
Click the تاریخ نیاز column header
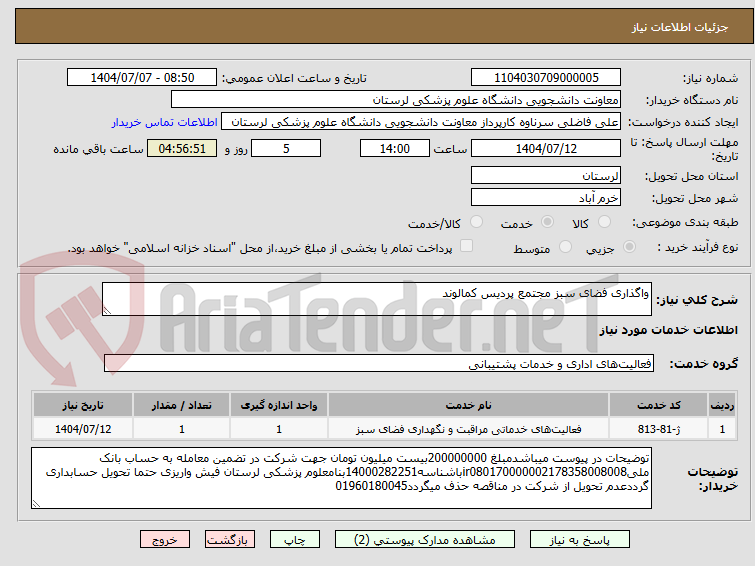pos(83,405)
